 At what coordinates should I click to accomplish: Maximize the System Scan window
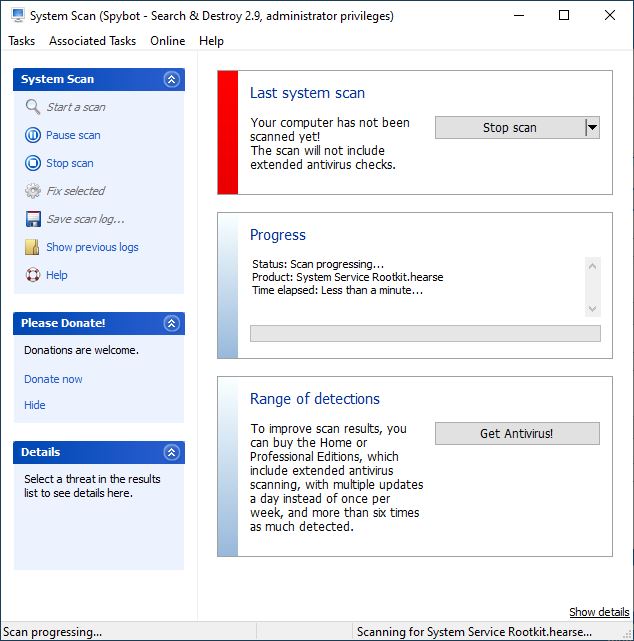click(564, 16)
